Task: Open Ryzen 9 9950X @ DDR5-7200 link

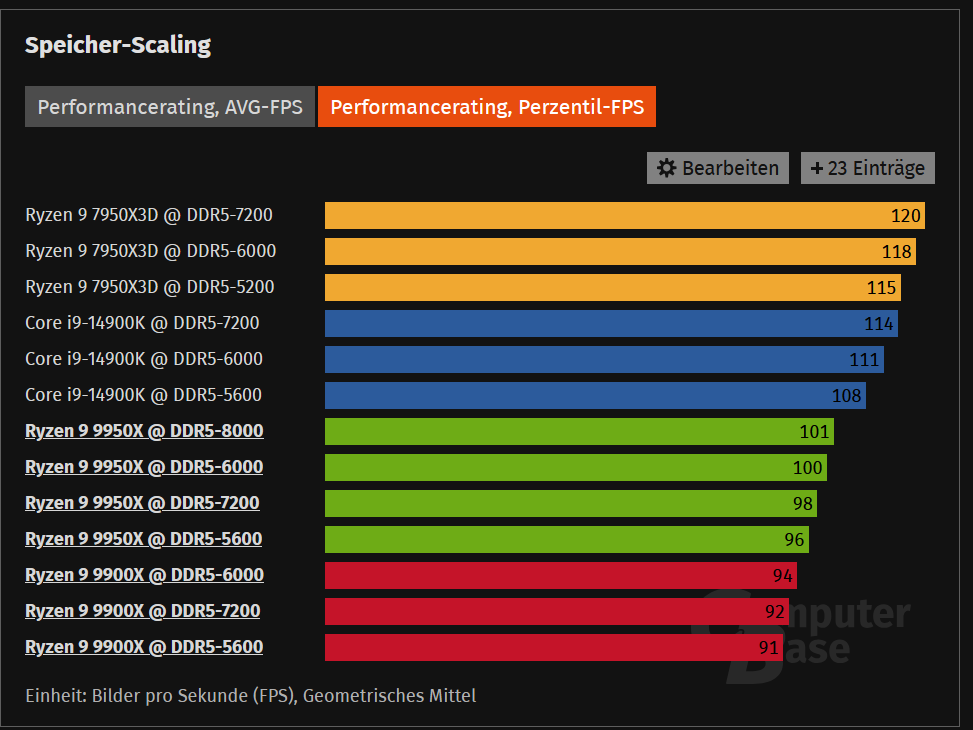Action: tap(142, 503)
